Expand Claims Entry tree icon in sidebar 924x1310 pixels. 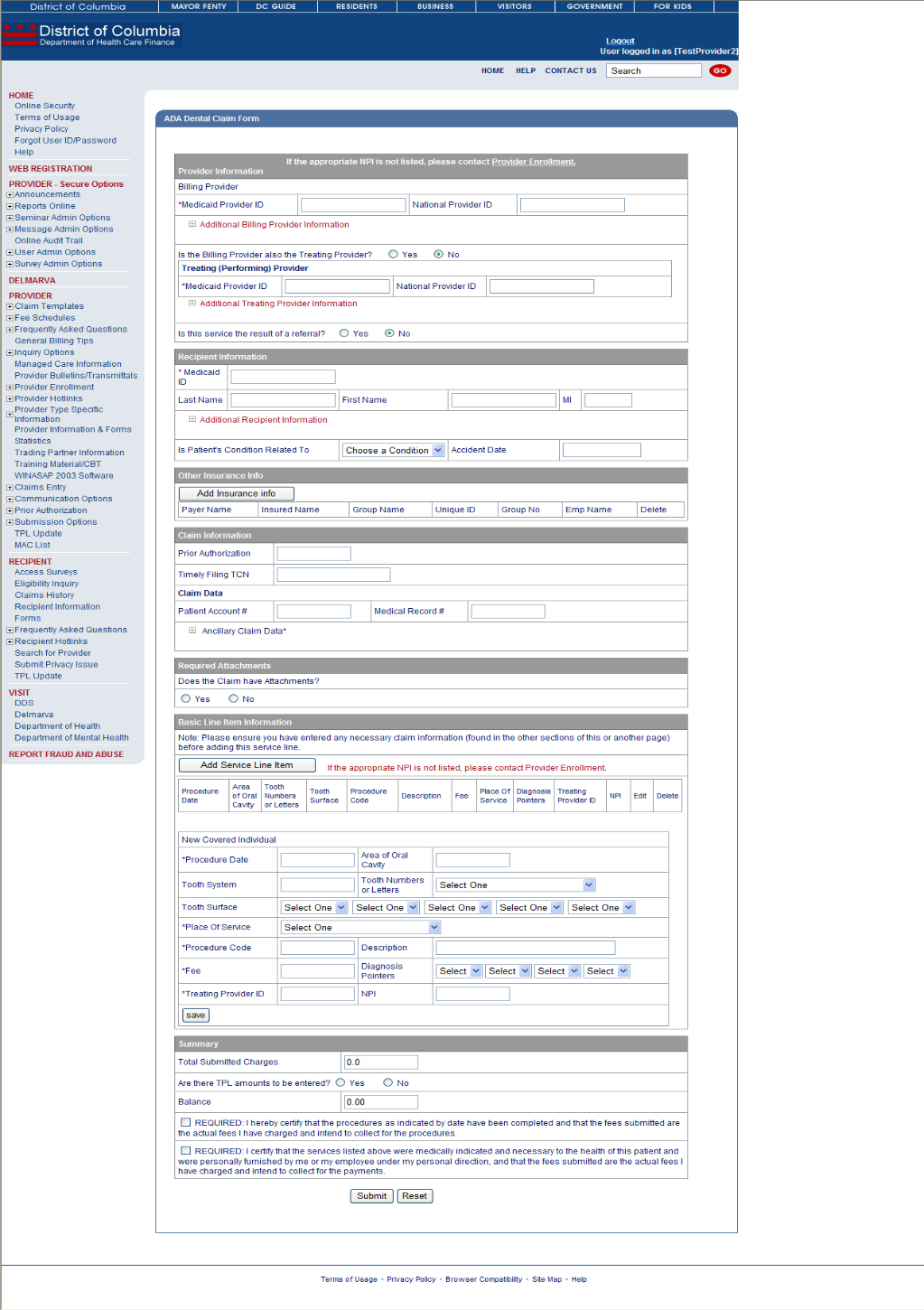pos(10,487)
